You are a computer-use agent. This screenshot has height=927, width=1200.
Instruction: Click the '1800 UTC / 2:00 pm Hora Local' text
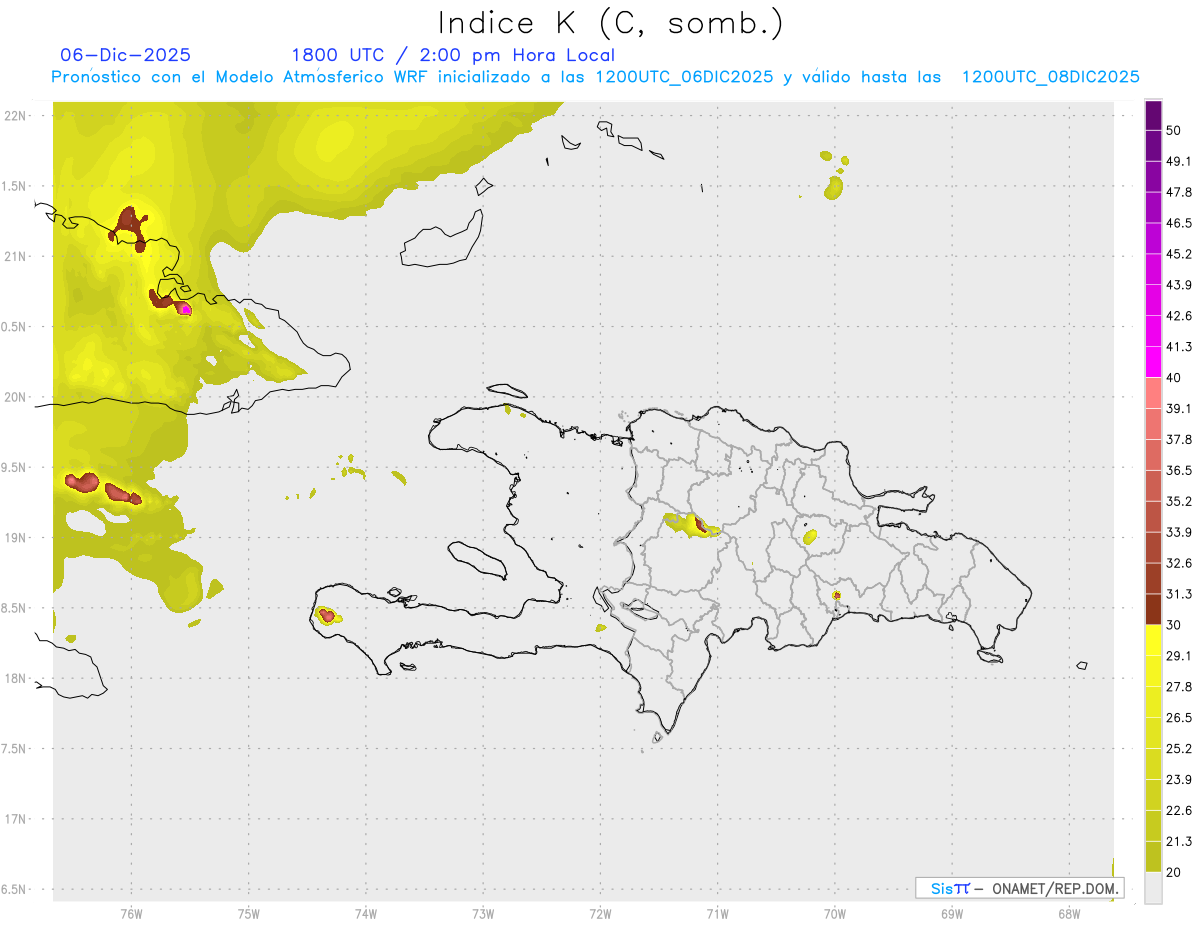coord(453,55)
